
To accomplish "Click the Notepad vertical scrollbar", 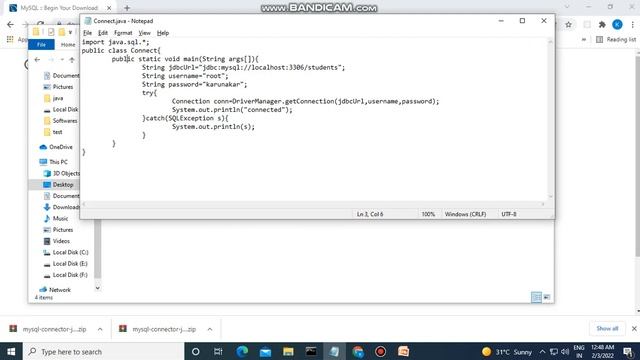I will click(550, 118).
